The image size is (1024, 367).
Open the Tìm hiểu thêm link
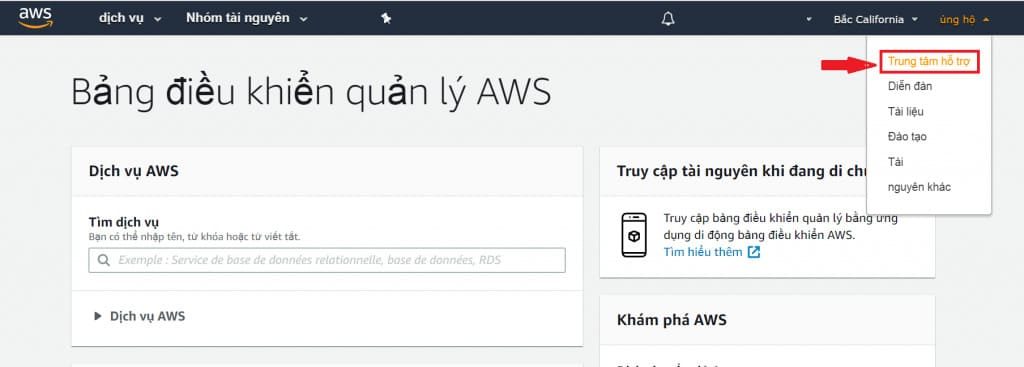(703, 252)
